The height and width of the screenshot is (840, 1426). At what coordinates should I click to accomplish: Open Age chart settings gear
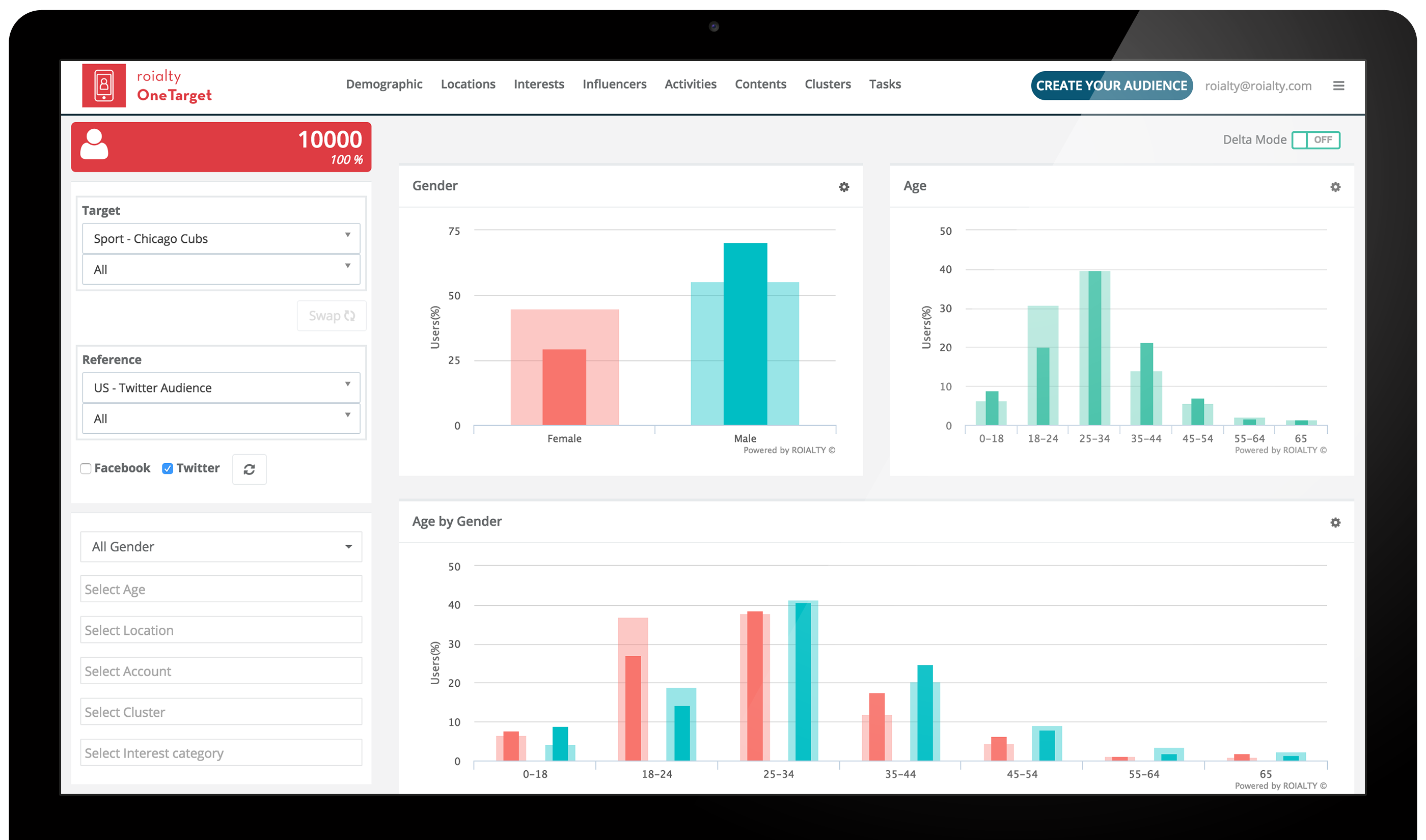(x=1335, y=187)
